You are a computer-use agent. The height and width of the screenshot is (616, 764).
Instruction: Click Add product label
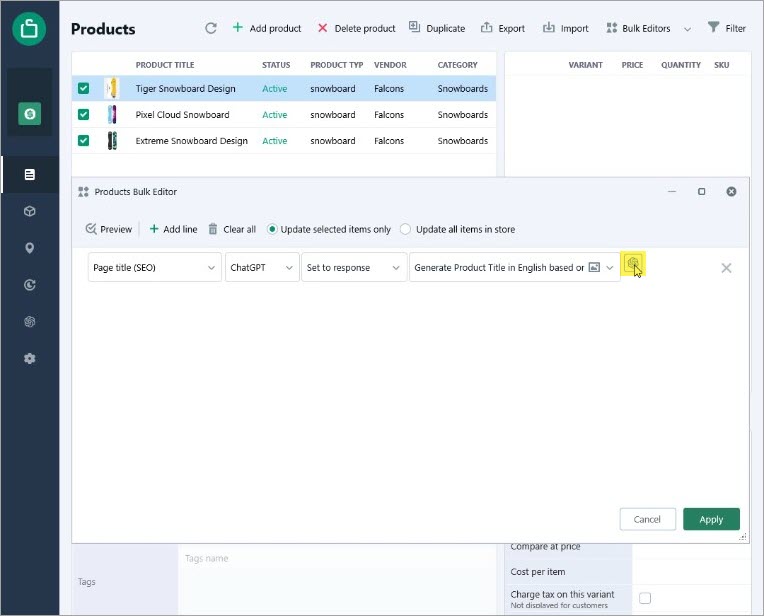pos(275,28)
